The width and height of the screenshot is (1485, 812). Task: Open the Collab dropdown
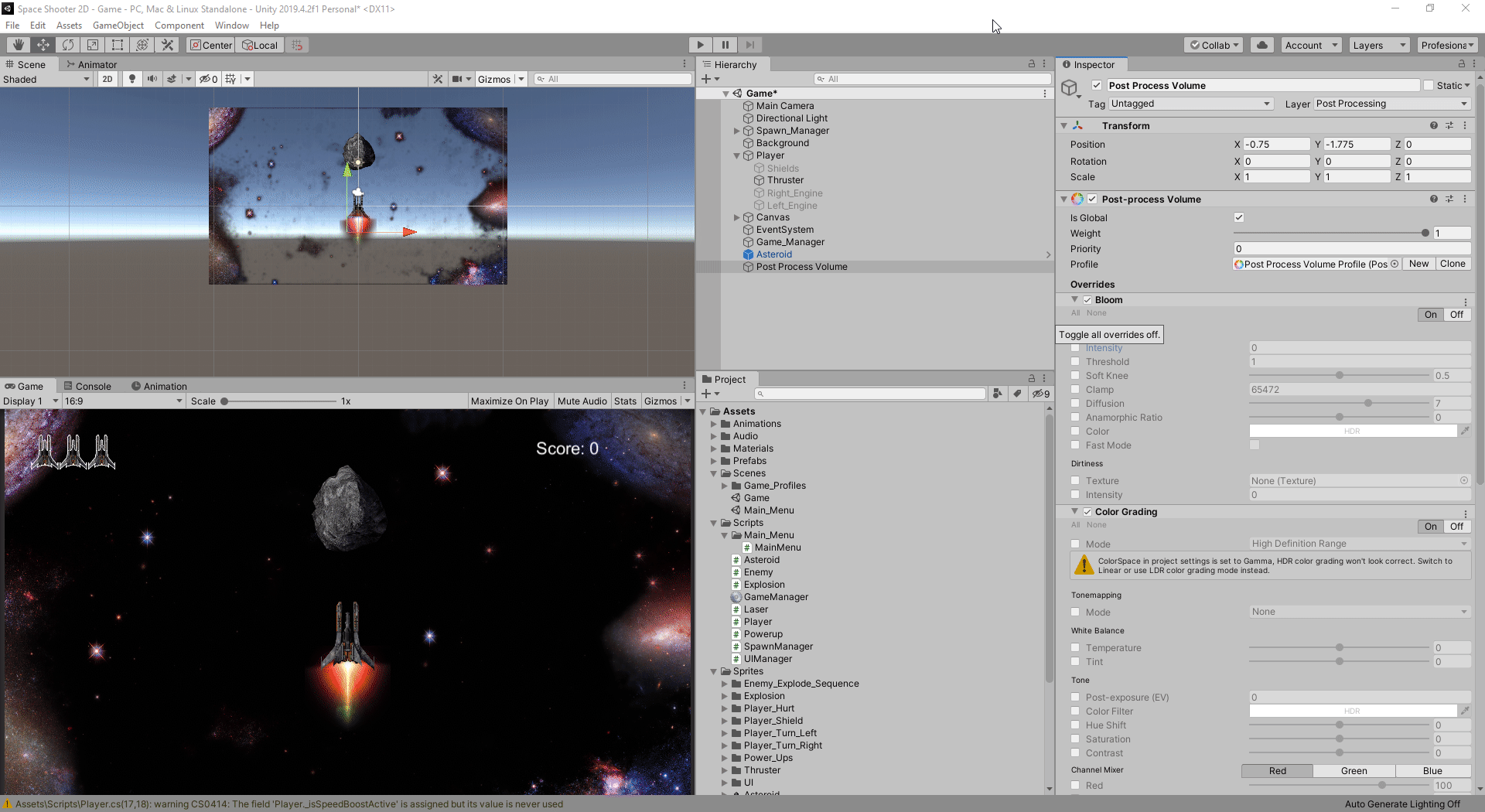1214,45
